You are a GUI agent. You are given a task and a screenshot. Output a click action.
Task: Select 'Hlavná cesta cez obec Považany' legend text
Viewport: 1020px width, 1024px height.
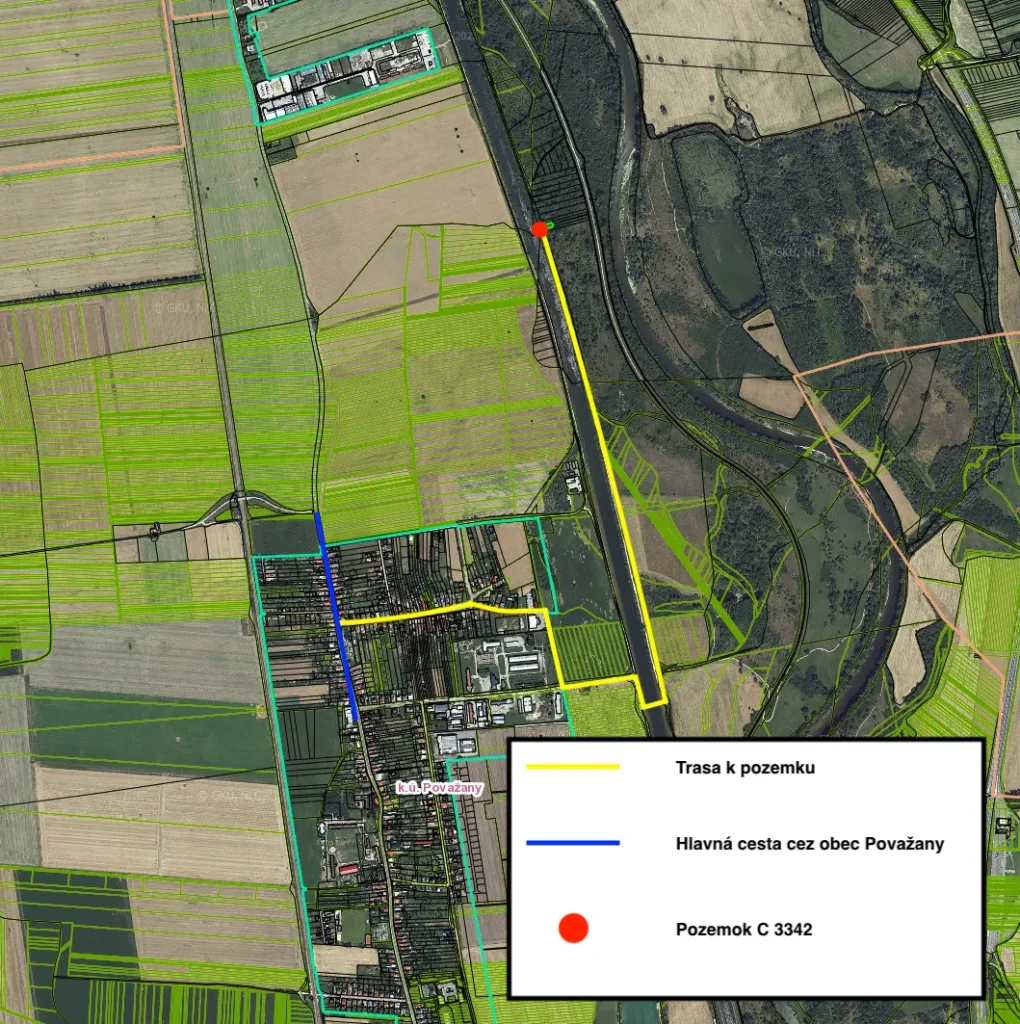tap(809, 844)
